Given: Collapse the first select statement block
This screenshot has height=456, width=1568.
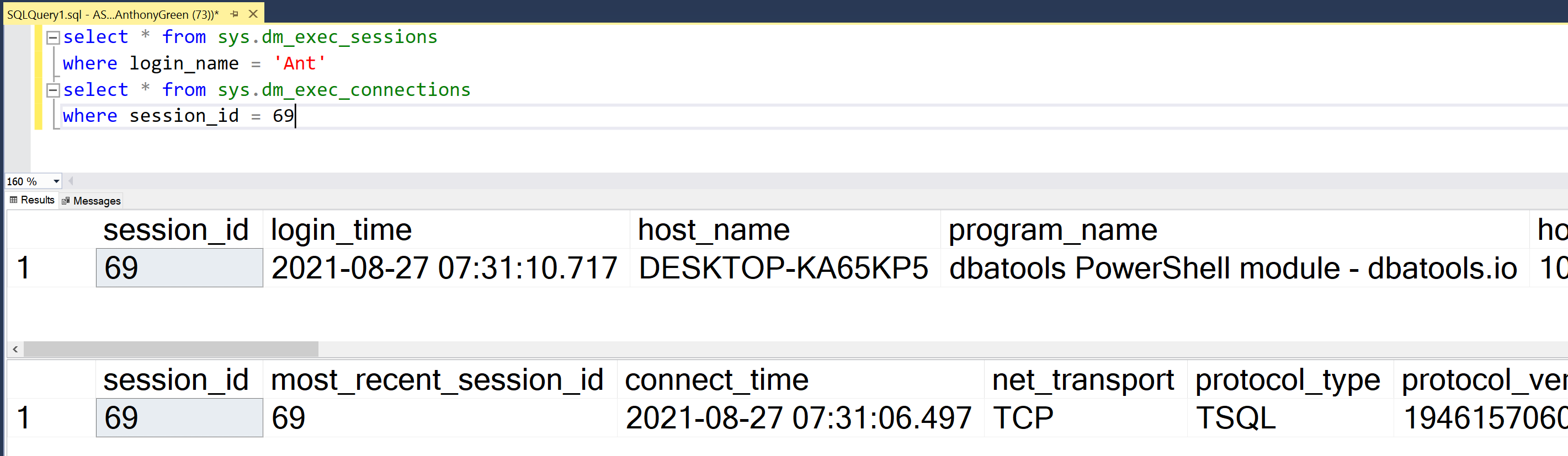Looking at the screenshot, I should (54, 37).
